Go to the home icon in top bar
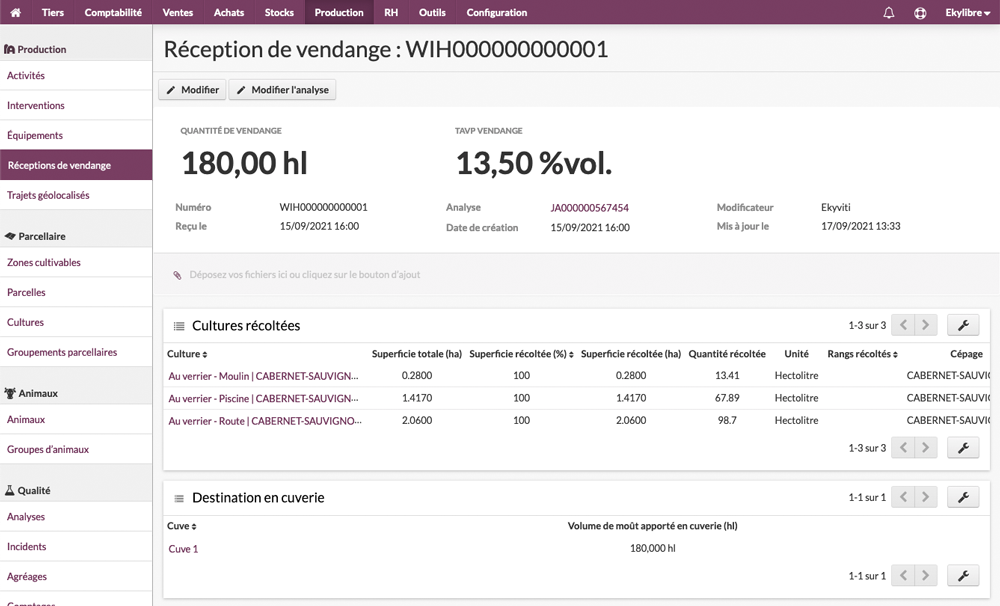The image size is (1000, 606). click(15, 12)
